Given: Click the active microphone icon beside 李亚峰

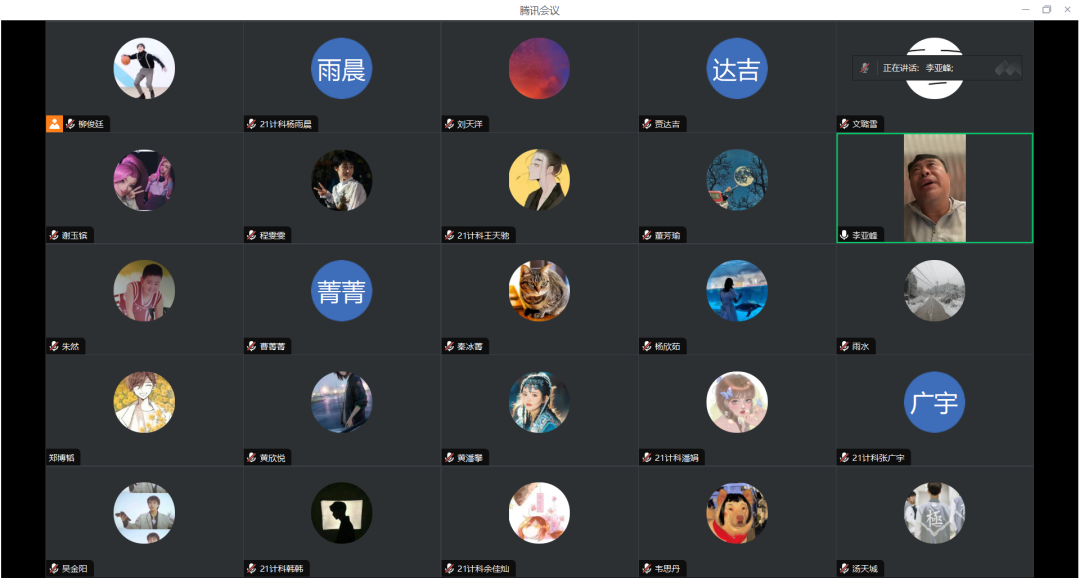Looking at the screenshot, I should 844,236.
